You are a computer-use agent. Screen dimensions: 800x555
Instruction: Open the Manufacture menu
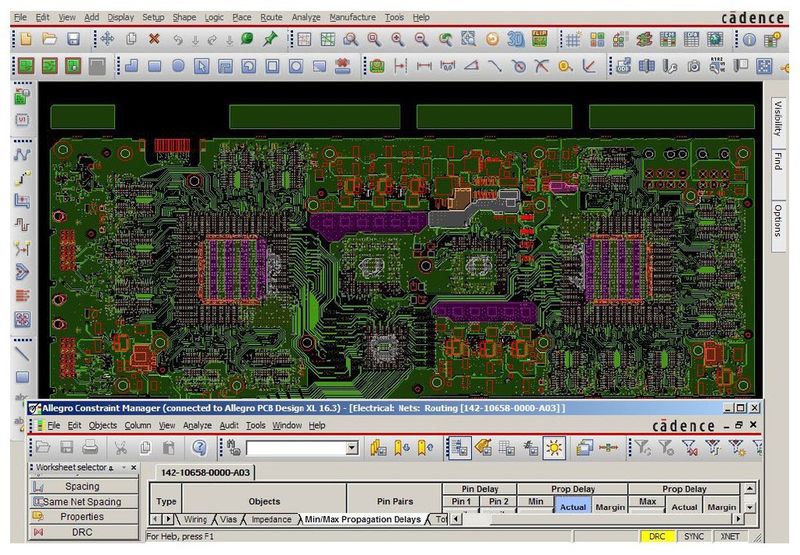point(352,17)
